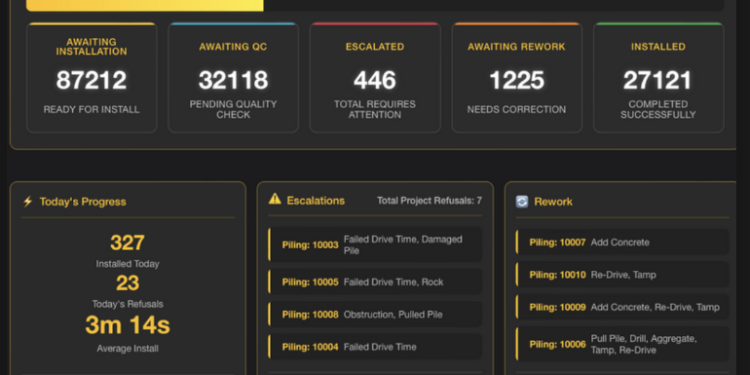
Task: Open the Awaiting QC card
Action: (233, 77)
